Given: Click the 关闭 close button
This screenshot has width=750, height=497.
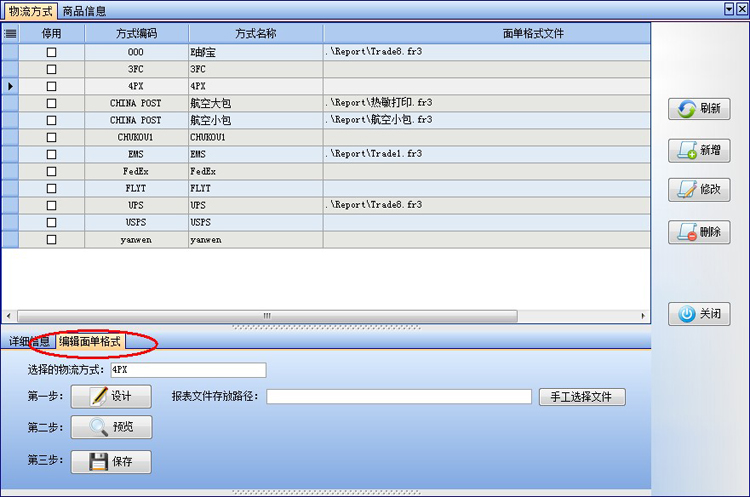Looking at the screenshot, I should [699, 314].
